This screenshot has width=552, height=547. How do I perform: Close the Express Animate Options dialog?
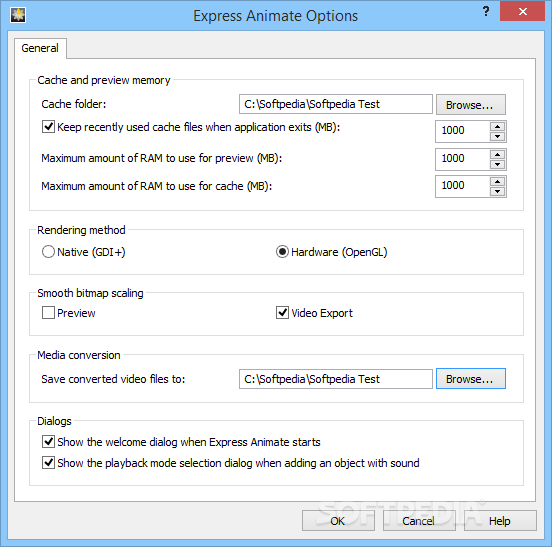click(x=522, y=12)
